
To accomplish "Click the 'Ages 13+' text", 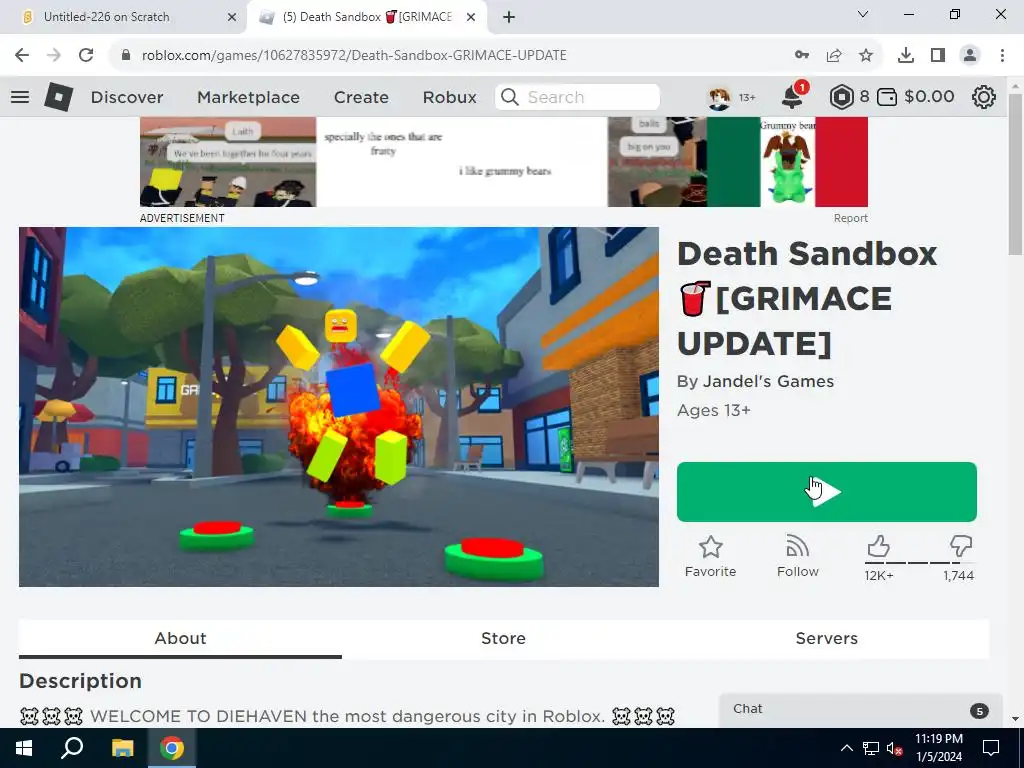I will click(x=714, y=410).
